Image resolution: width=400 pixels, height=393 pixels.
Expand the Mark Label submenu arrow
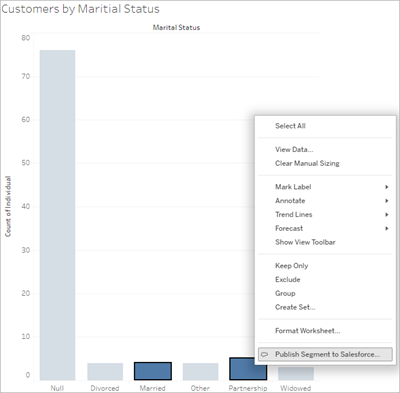387,187
